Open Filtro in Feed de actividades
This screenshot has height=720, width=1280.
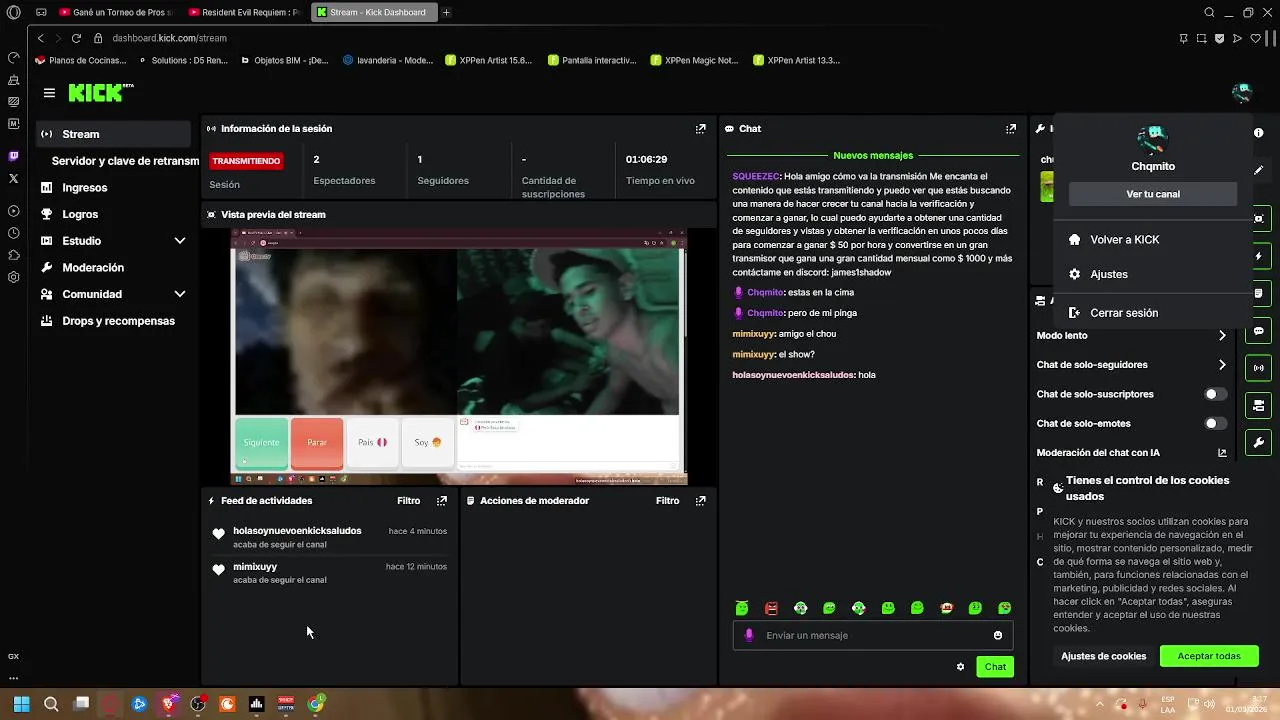click(408, 500)
